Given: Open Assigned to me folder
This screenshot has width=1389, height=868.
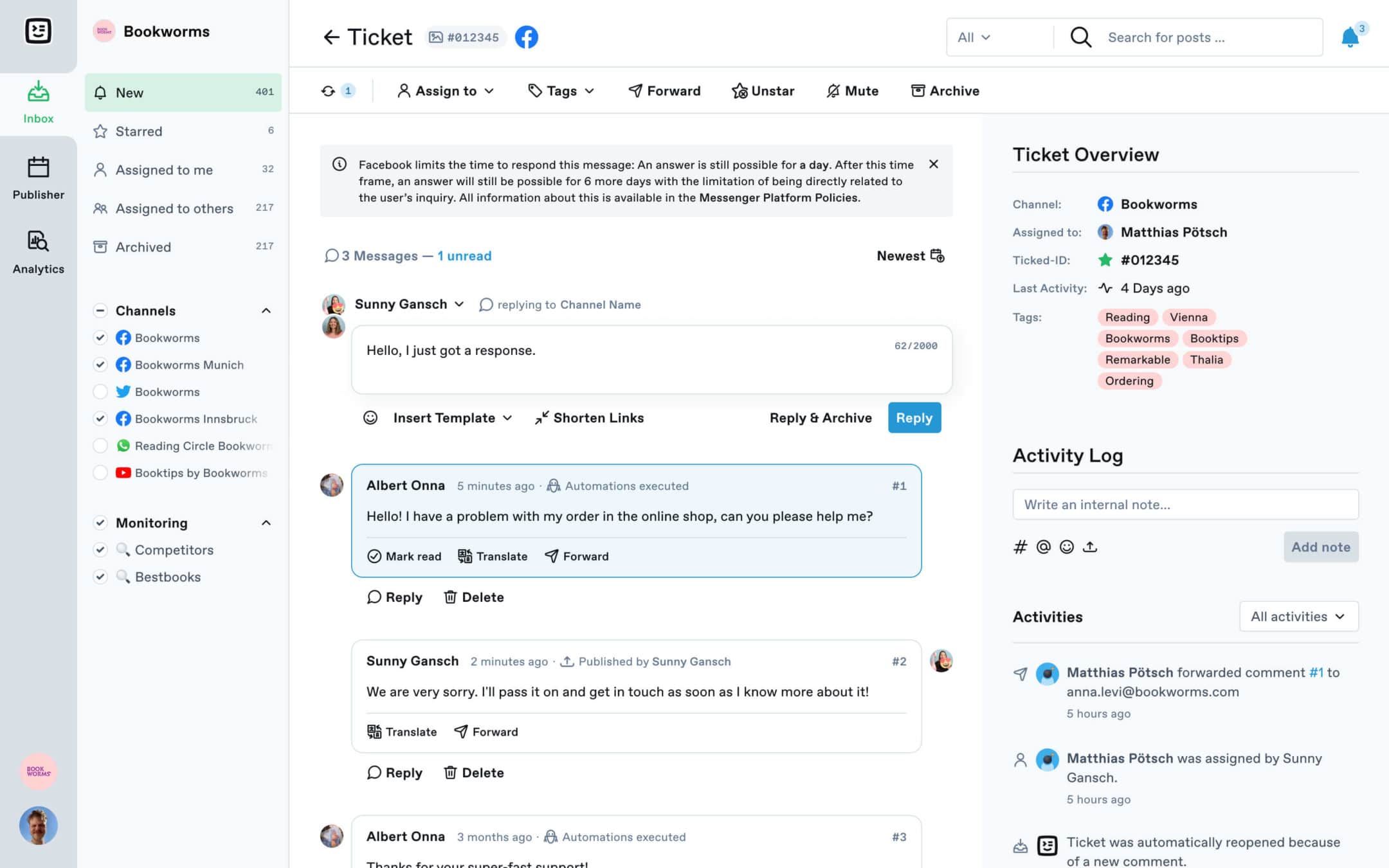Looking at the screenshot, I should click(183, 170).
